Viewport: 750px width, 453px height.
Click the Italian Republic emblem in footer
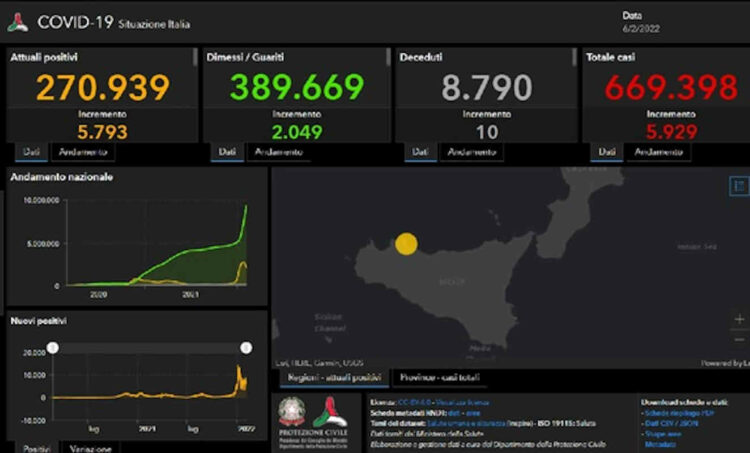point(294,411)
